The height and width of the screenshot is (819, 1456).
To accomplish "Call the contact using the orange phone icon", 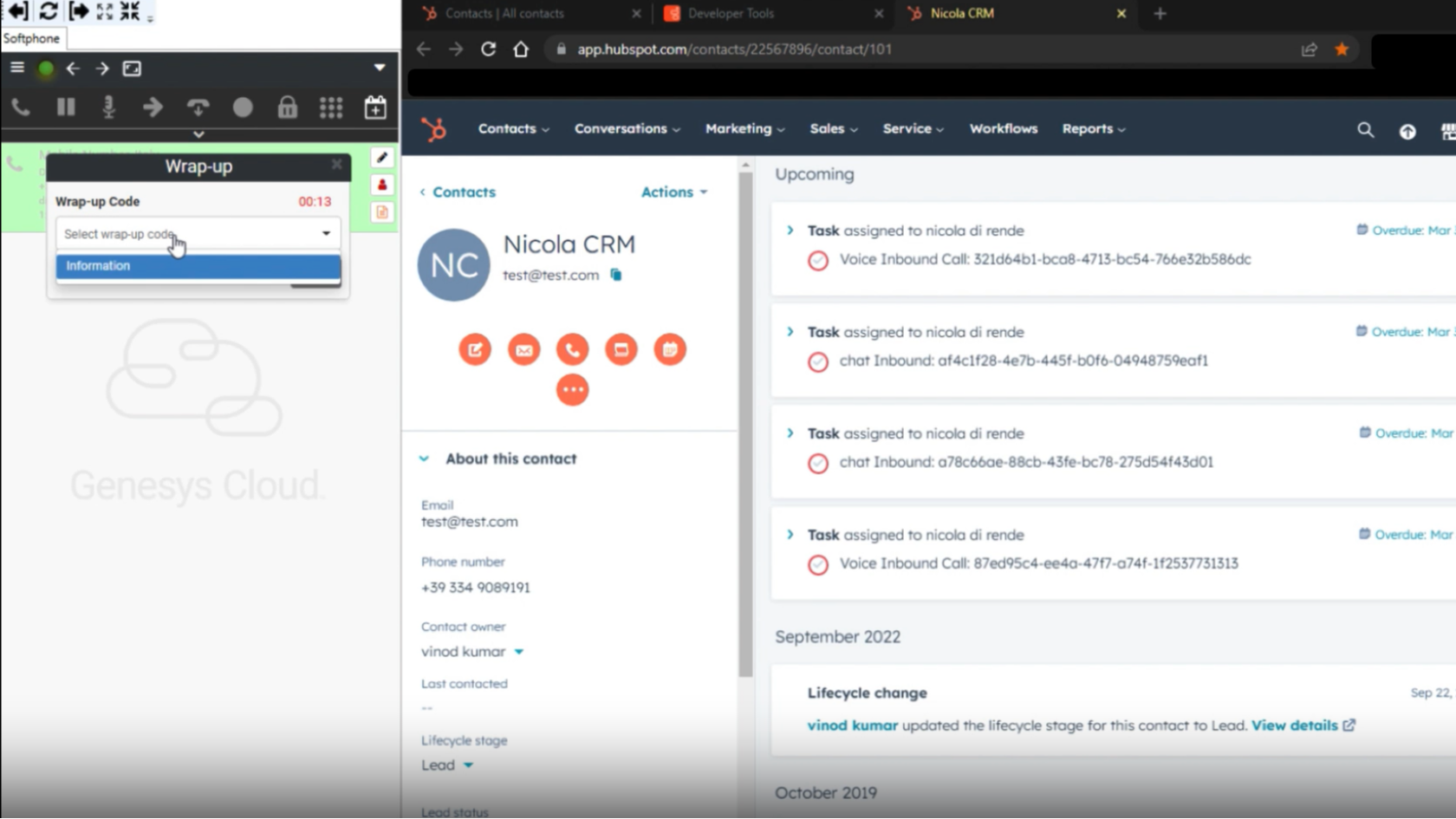I will pos(572,349).
